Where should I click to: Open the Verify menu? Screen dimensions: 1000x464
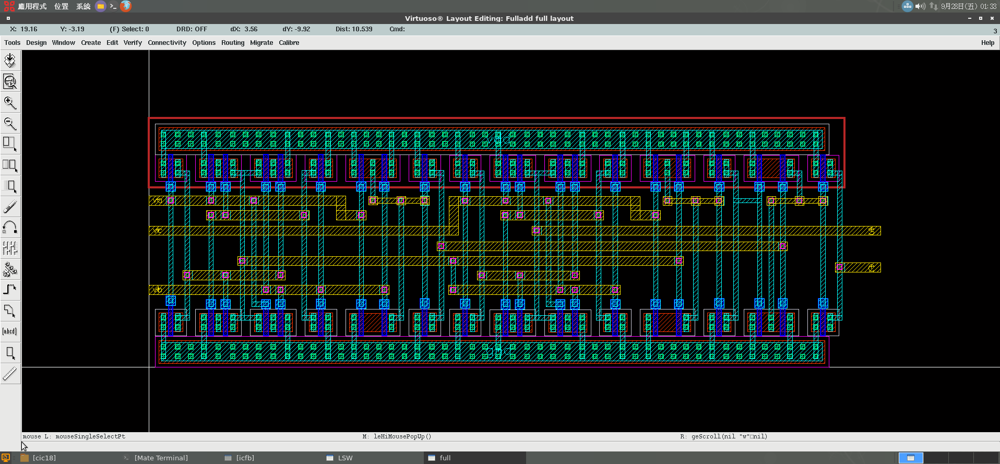pyautogui.click(x=132, y=43)
